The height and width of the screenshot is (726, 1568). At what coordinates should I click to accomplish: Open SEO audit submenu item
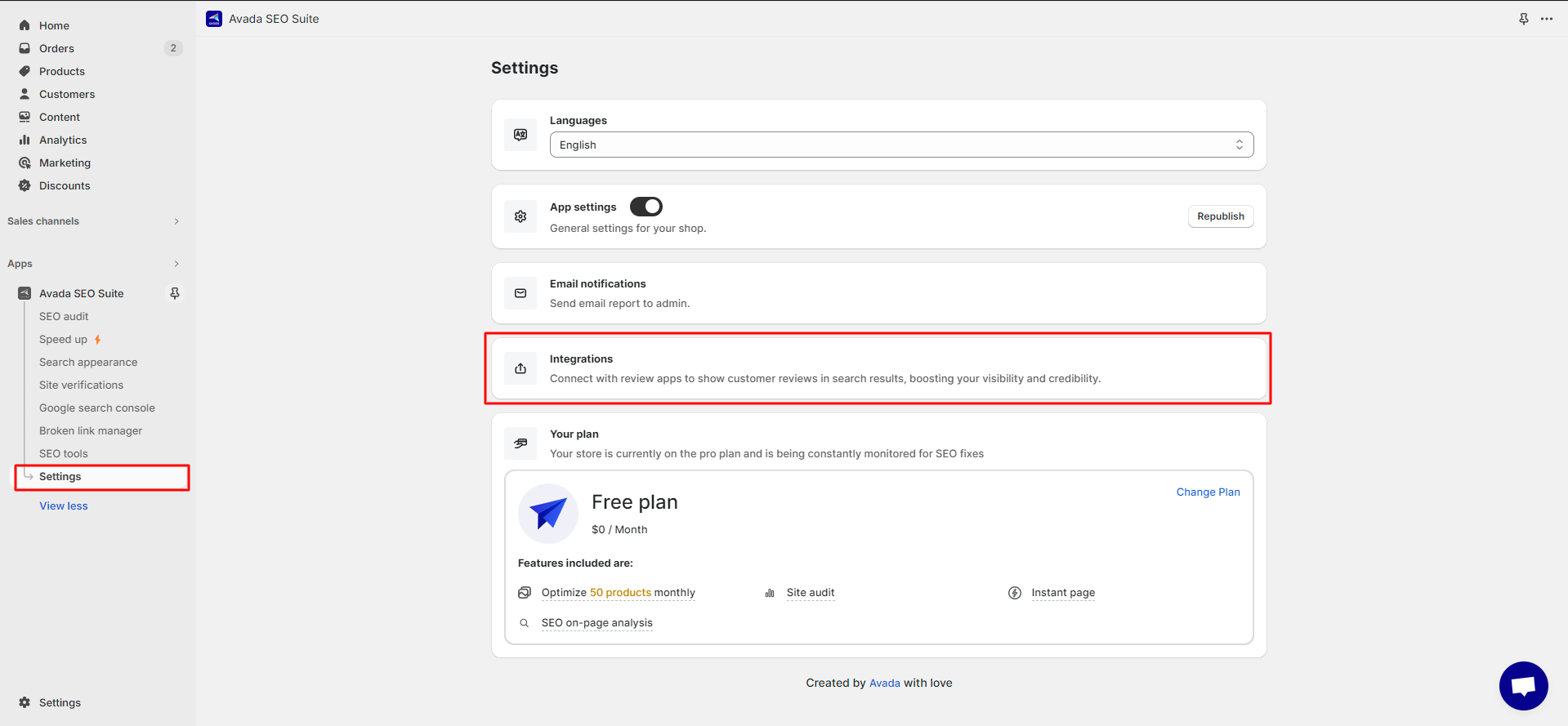(64, 316)
